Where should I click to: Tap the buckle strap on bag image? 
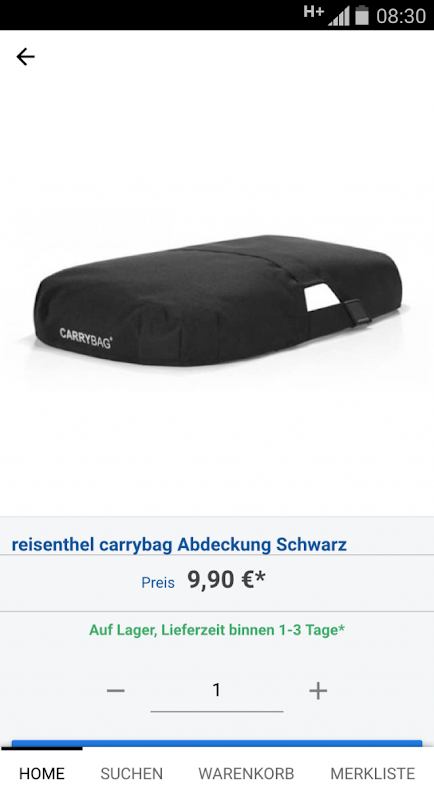click(357, 311)
